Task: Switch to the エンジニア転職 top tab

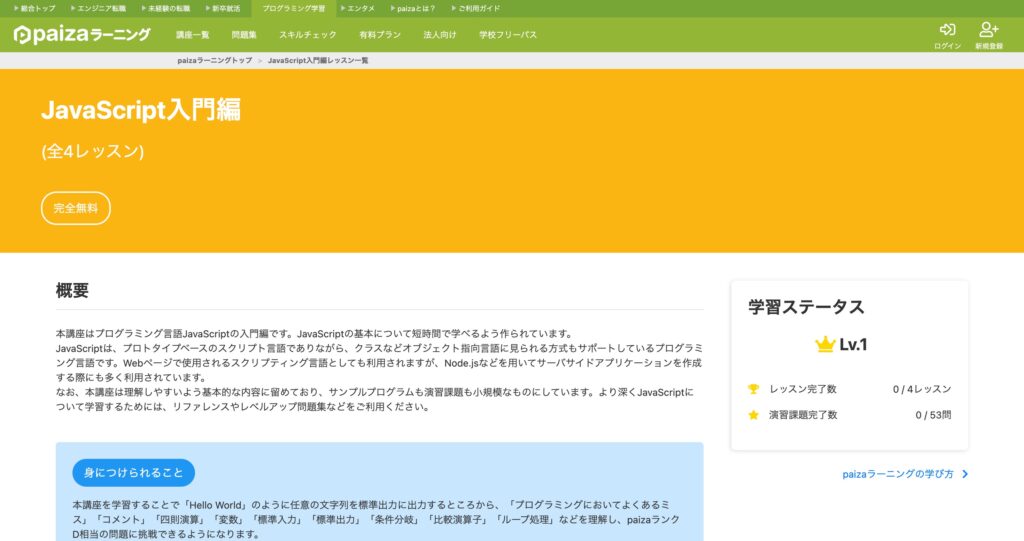Action: tap(102, 8)
